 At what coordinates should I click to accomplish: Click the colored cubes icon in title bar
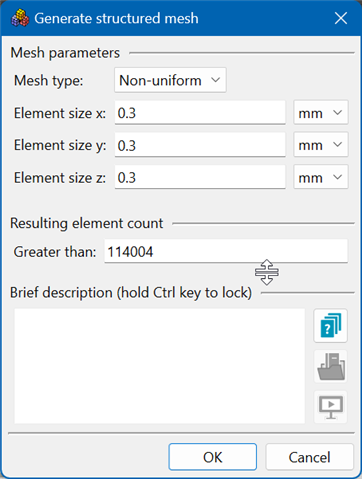(20, 18)
